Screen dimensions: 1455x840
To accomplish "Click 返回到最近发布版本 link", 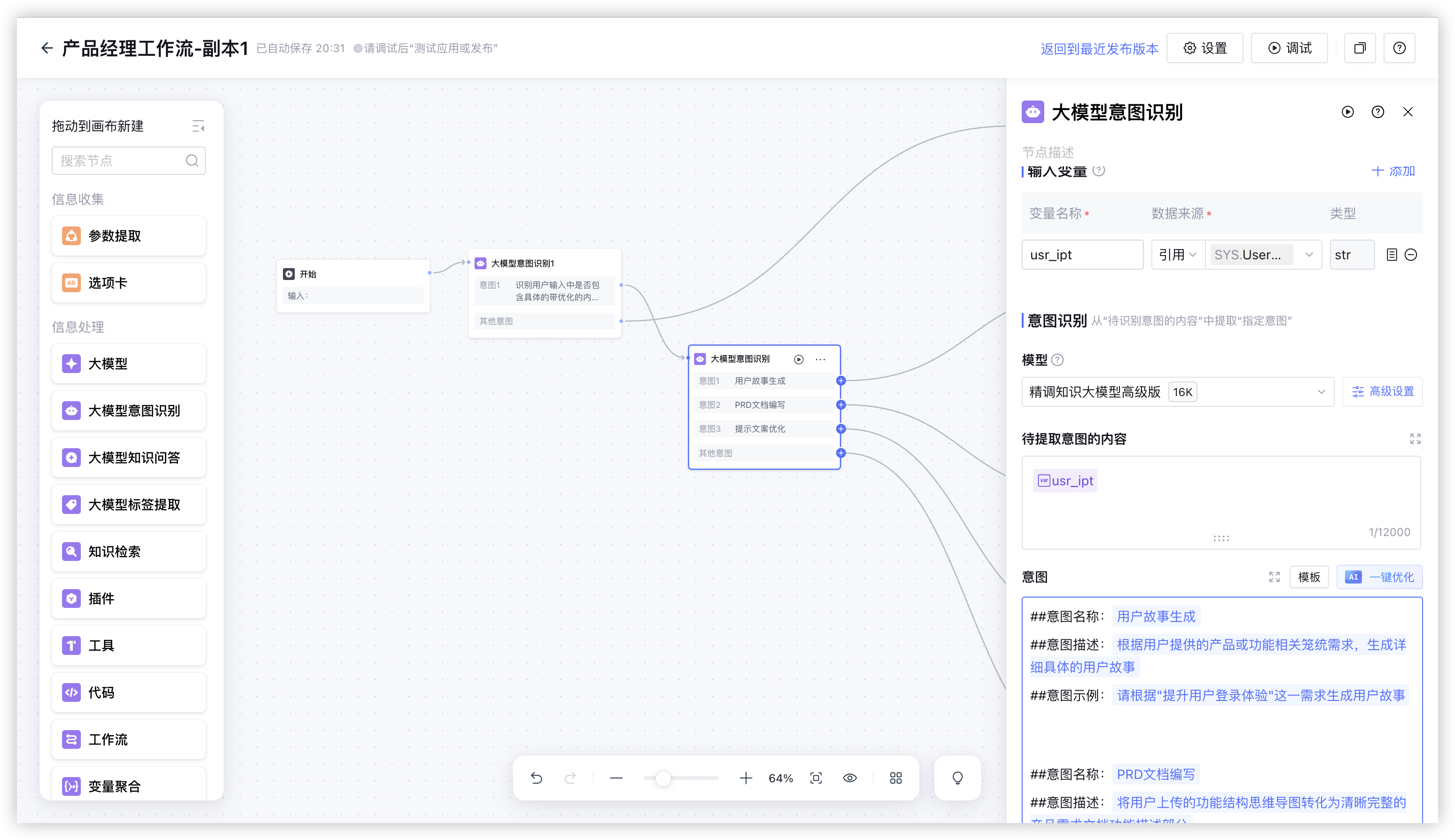I will tap(1099, 49).
